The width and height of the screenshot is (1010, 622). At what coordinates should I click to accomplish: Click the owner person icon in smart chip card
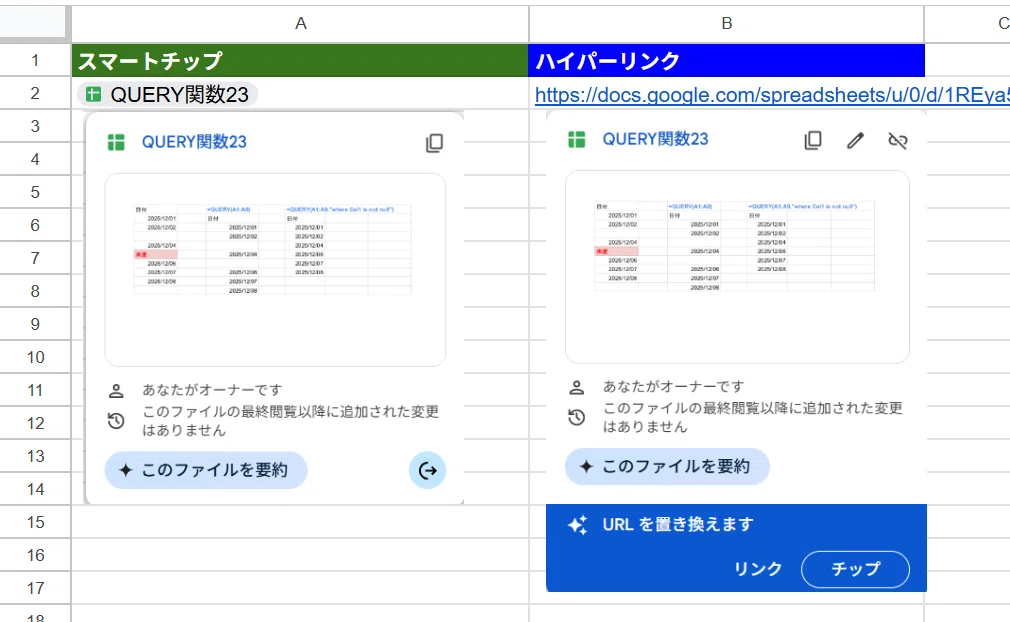click(116, 391)
